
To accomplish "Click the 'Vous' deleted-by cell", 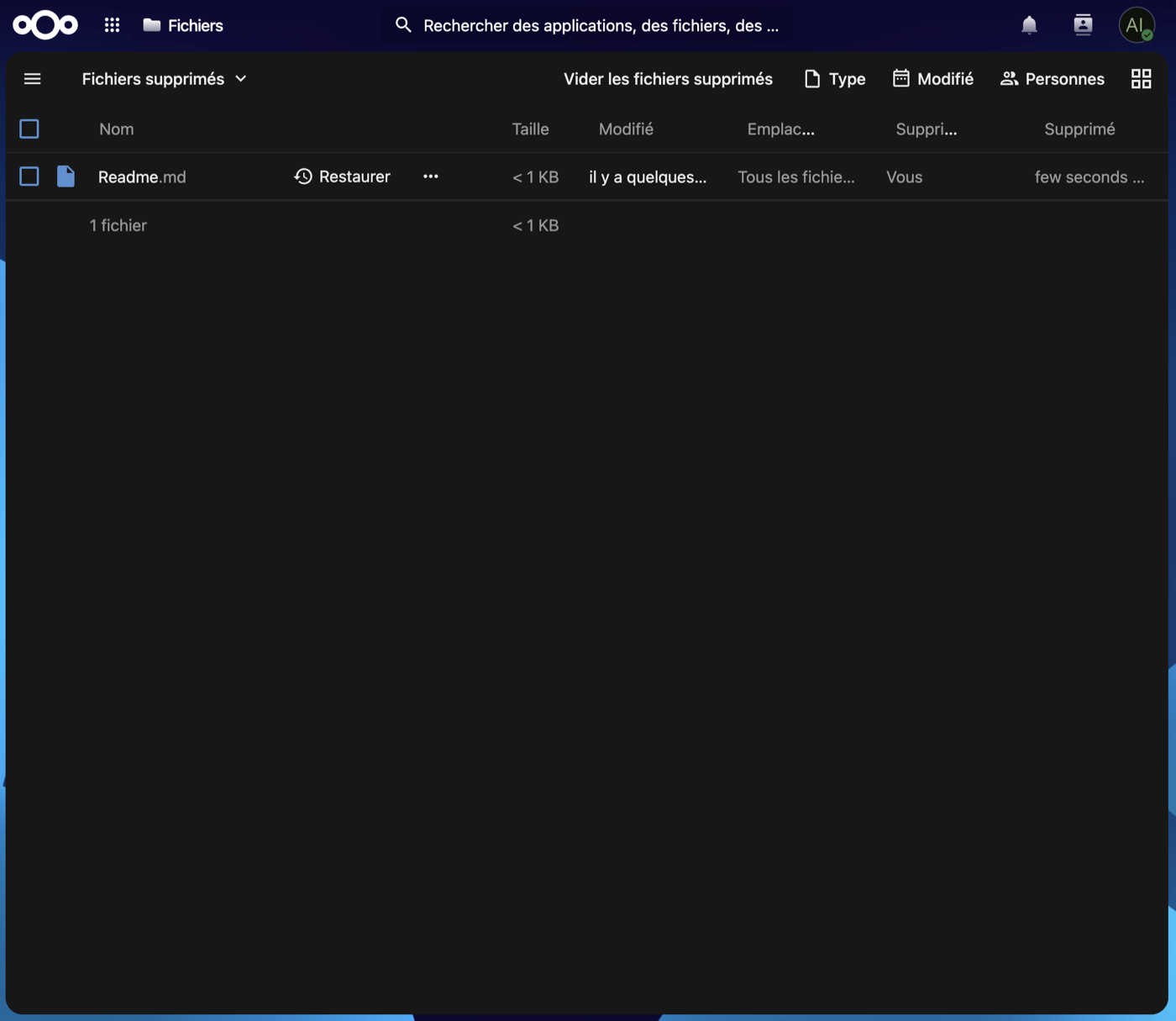I will click(904, 177).
